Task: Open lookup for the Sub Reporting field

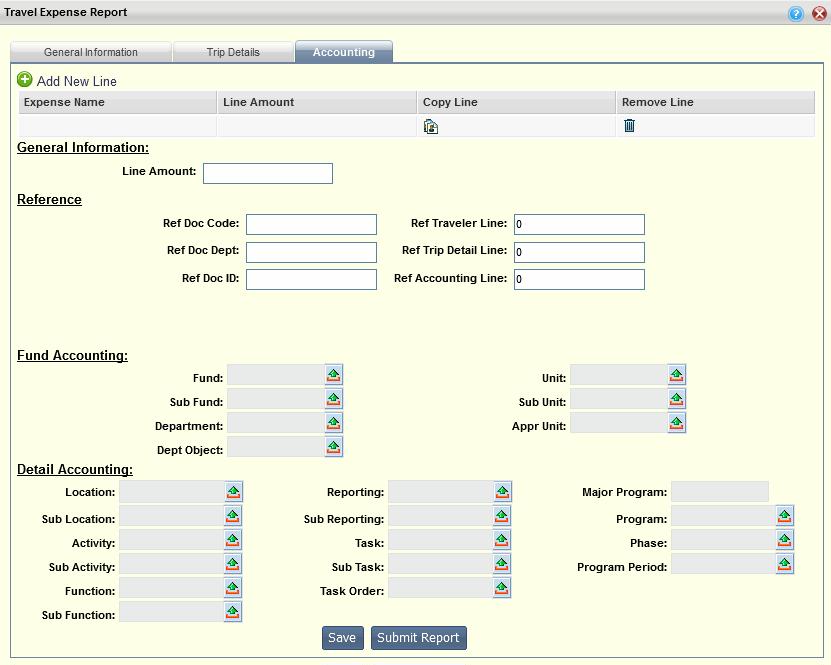Action: pos(502,516)
